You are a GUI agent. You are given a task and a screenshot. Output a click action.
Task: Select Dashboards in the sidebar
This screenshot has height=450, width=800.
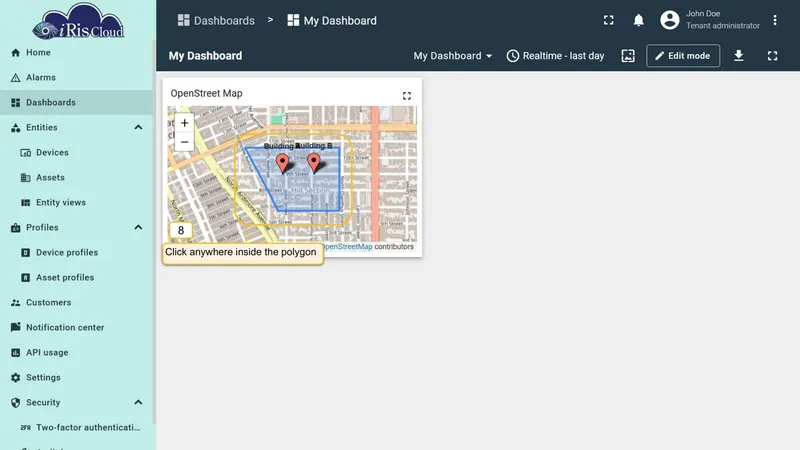pyautogui.click(x=76, y=103)
